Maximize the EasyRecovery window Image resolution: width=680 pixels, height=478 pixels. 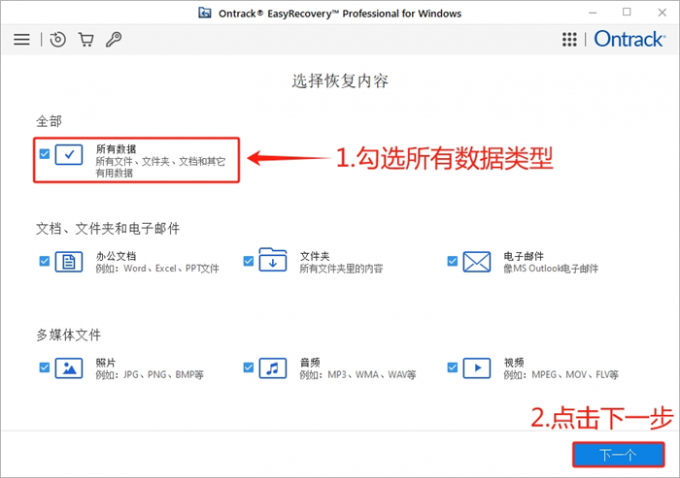click(x=627, y=12)
